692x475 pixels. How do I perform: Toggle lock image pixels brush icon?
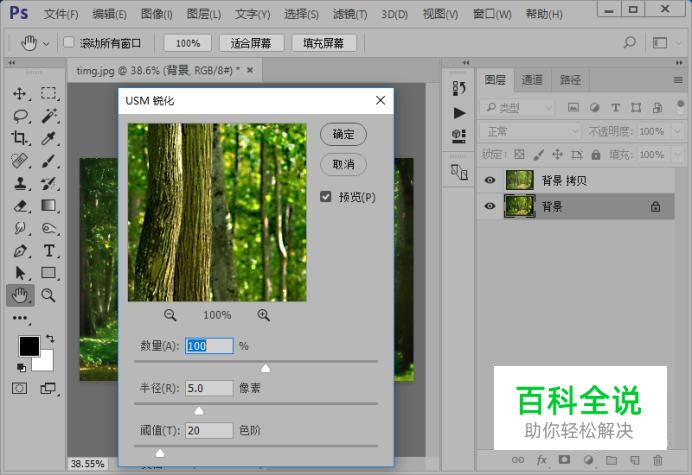[x=538, y=155]
